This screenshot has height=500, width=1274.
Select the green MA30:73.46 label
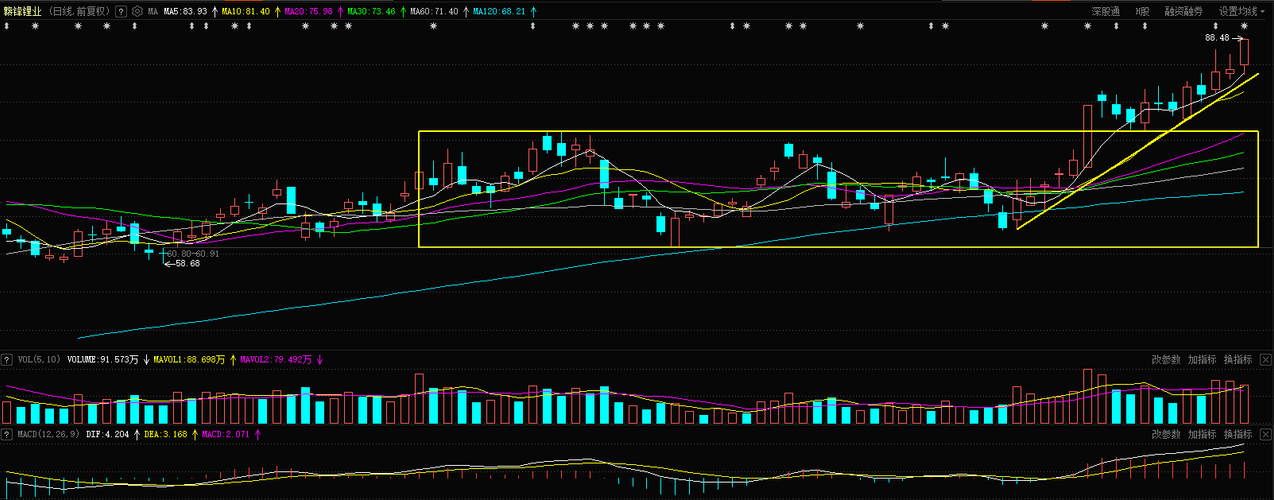(371, 12)
